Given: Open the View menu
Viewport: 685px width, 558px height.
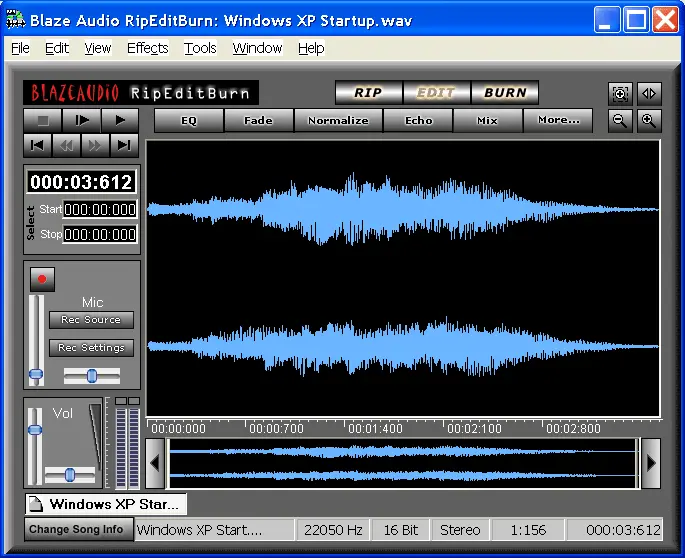Looking at the screenshot, I should coord(98,48).
